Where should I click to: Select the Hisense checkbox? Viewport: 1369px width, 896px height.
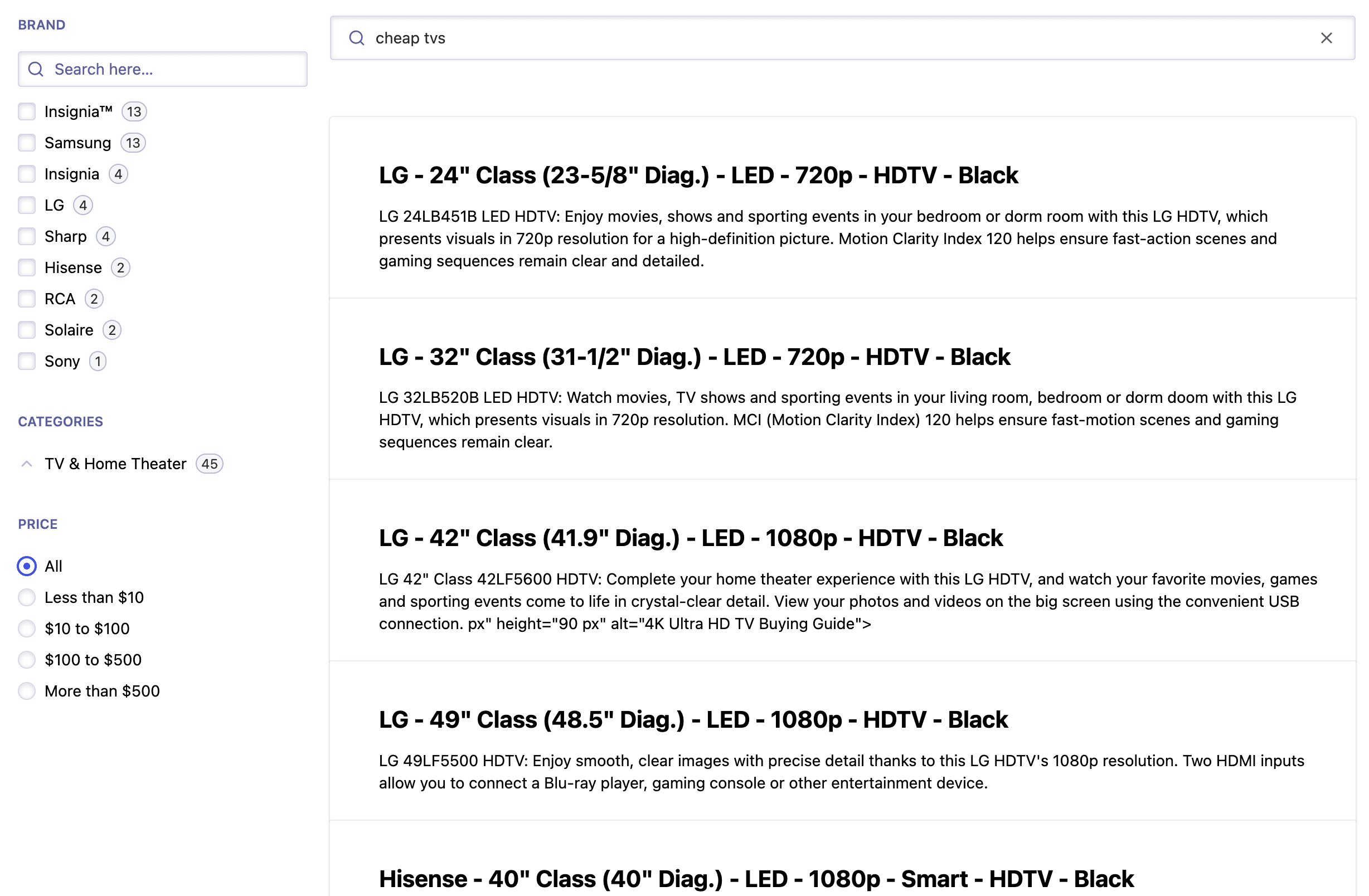[x=26, y=267]
